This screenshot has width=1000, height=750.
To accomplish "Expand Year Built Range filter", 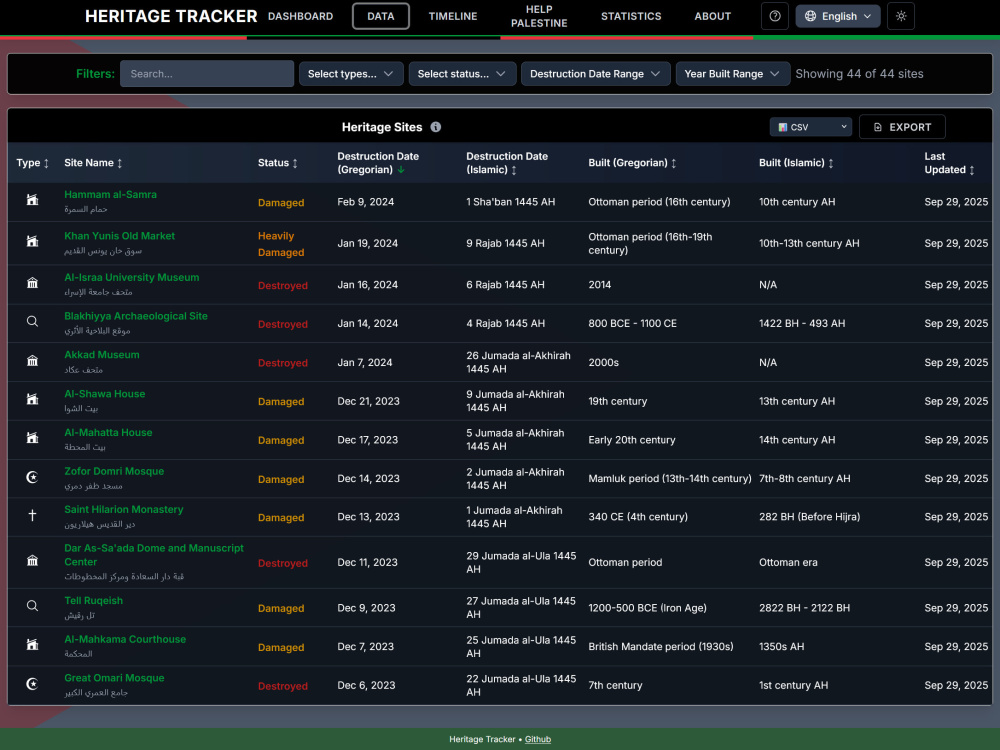I will coord(732,74).
